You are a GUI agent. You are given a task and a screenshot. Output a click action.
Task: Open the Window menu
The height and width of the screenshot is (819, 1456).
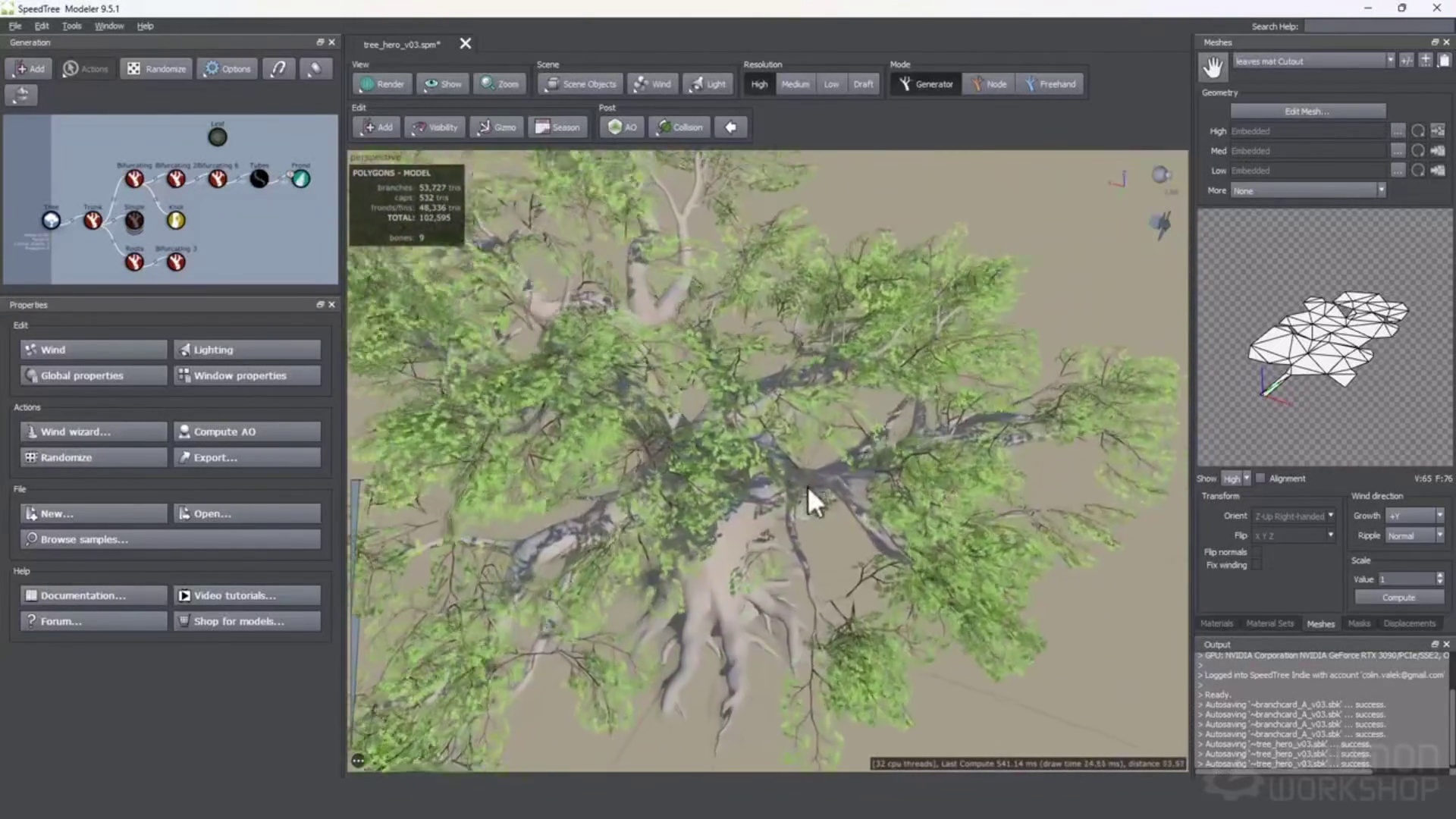109,26
